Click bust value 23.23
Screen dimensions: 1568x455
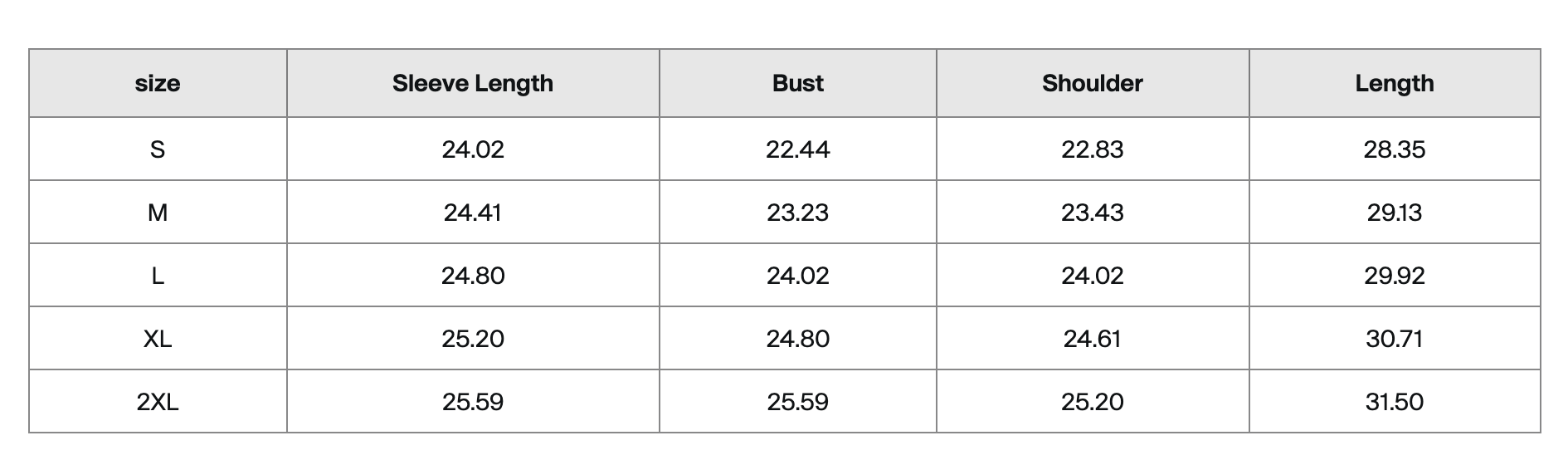point(798,213)
